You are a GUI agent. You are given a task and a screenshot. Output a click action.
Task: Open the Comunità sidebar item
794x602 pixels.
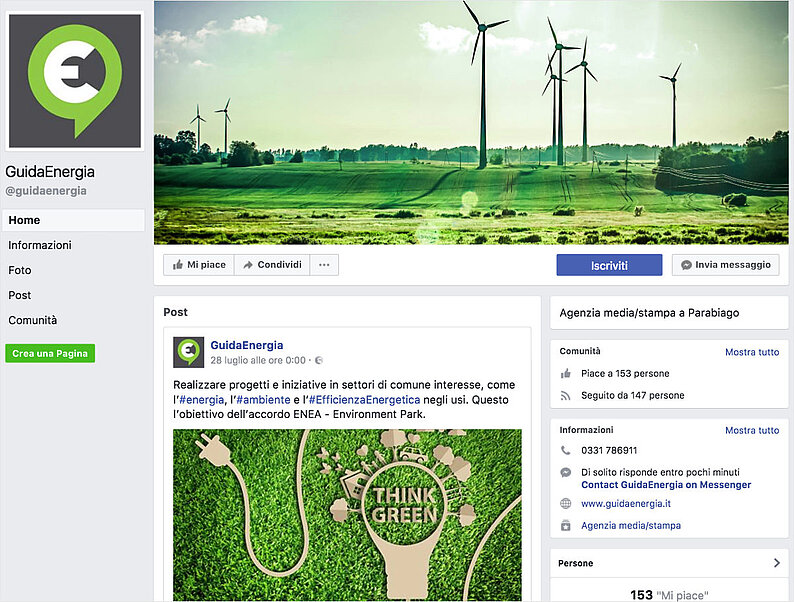click(33, 320)
